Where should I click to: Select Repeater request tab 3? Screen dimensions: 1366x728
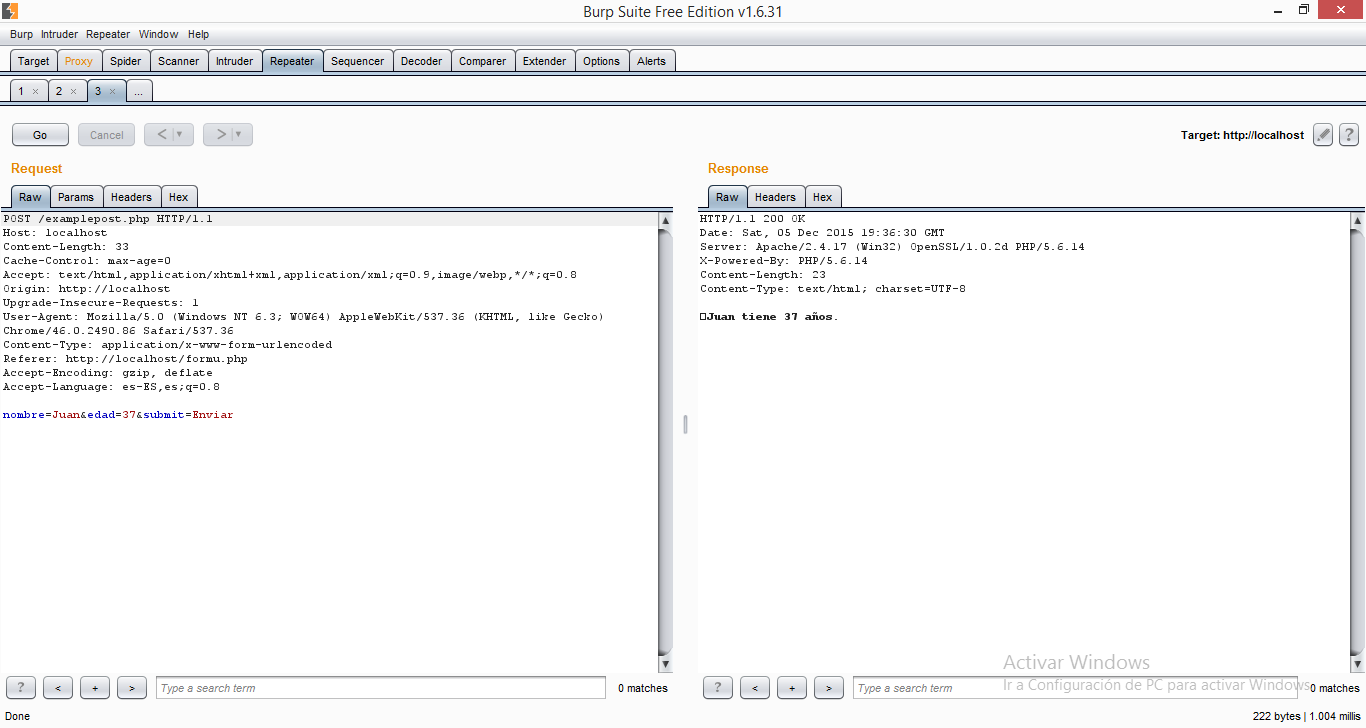pos(98,91)
